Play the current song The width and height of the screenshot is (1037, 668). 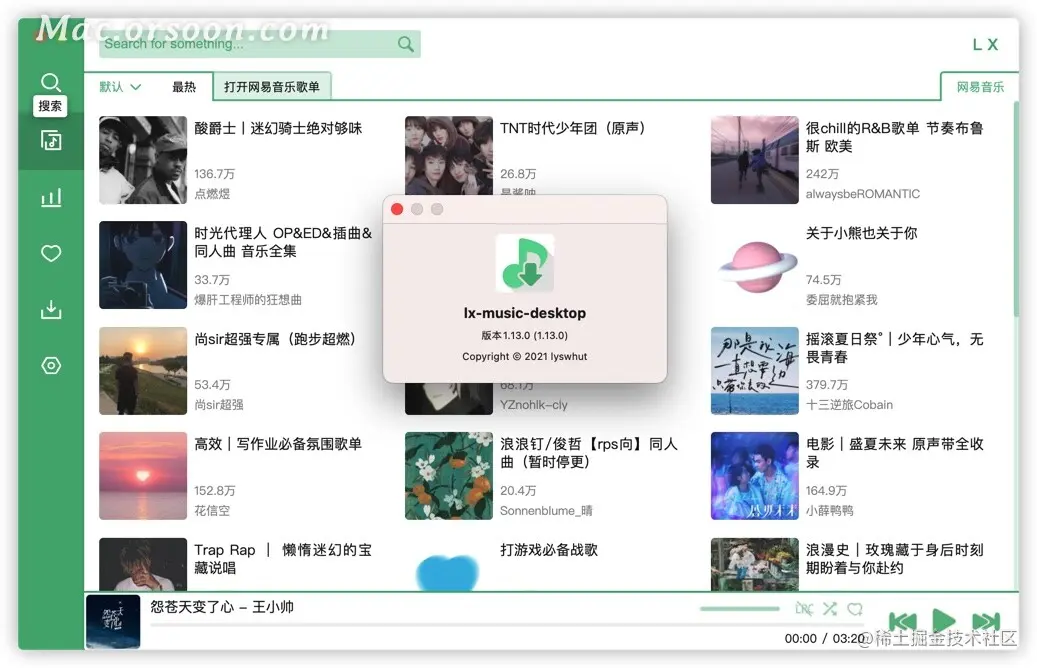[x=943, y=620]
